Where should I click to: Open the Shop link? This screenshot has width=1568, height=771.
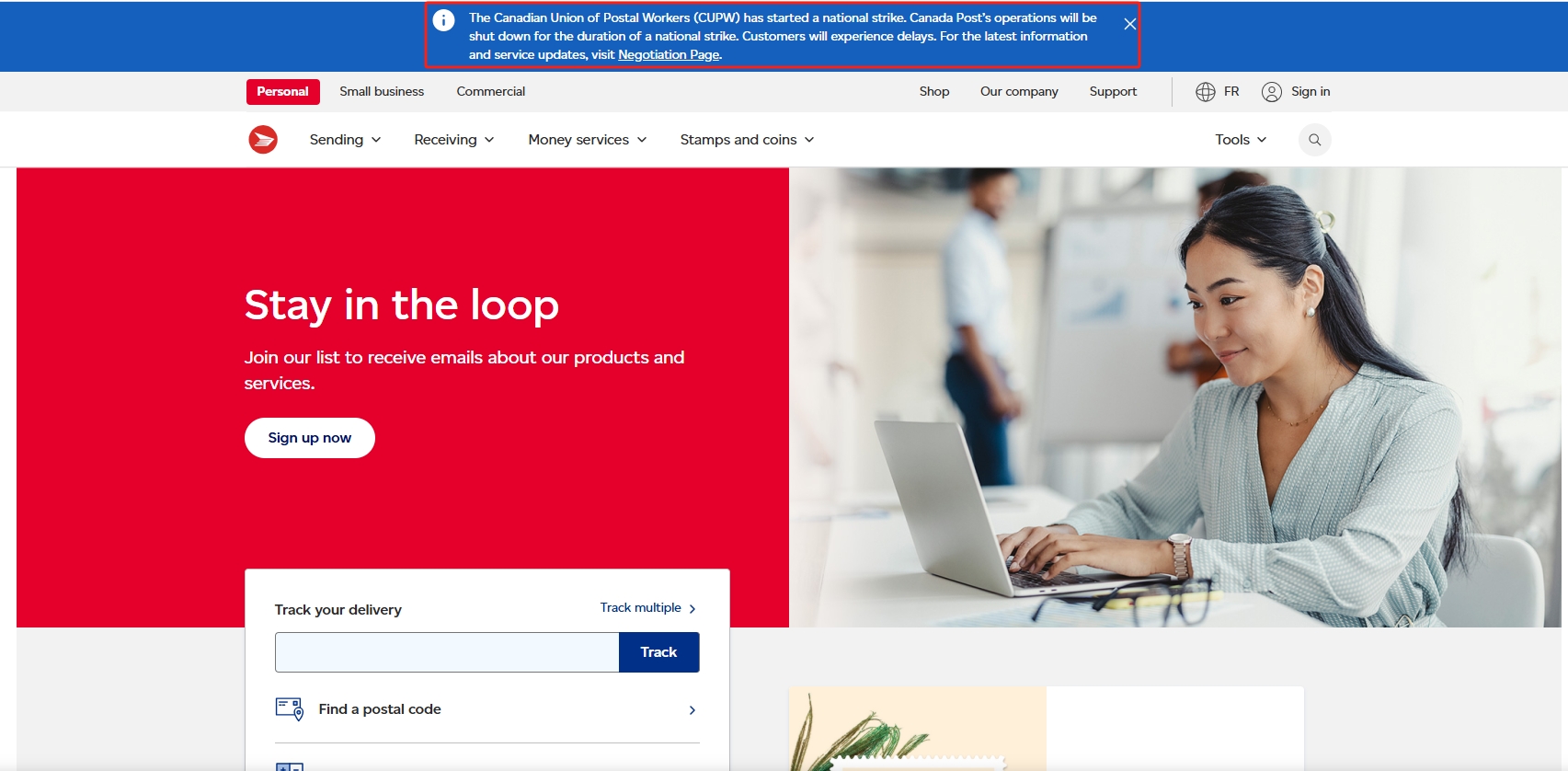[x=934, y=92]
